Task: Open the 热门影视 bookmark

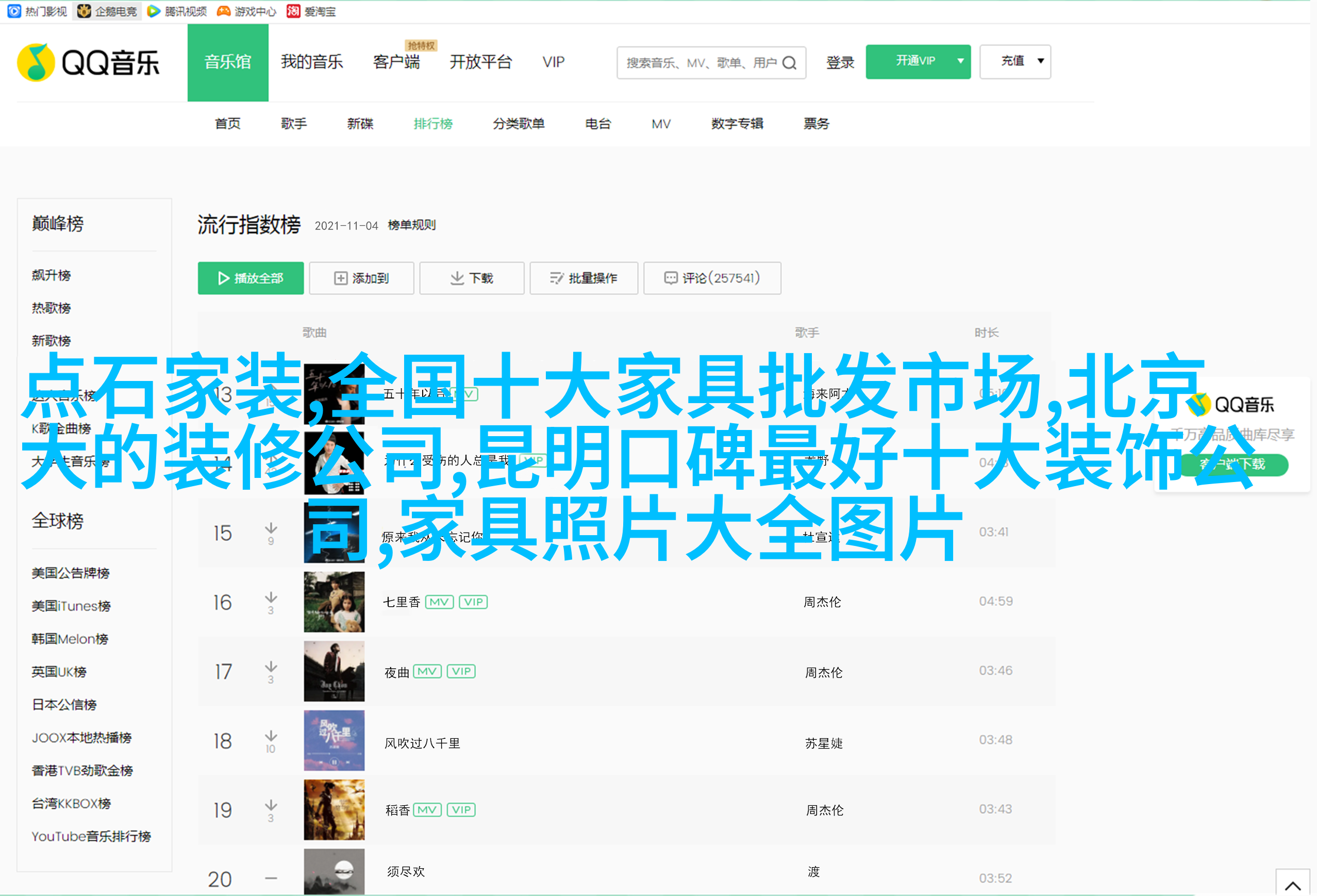Action: (x=38, y=11)
